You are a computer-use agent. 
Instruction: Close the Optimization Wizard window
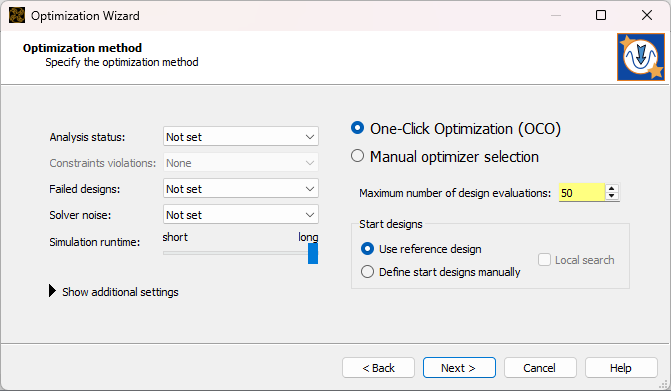click(x=647, y=15)
